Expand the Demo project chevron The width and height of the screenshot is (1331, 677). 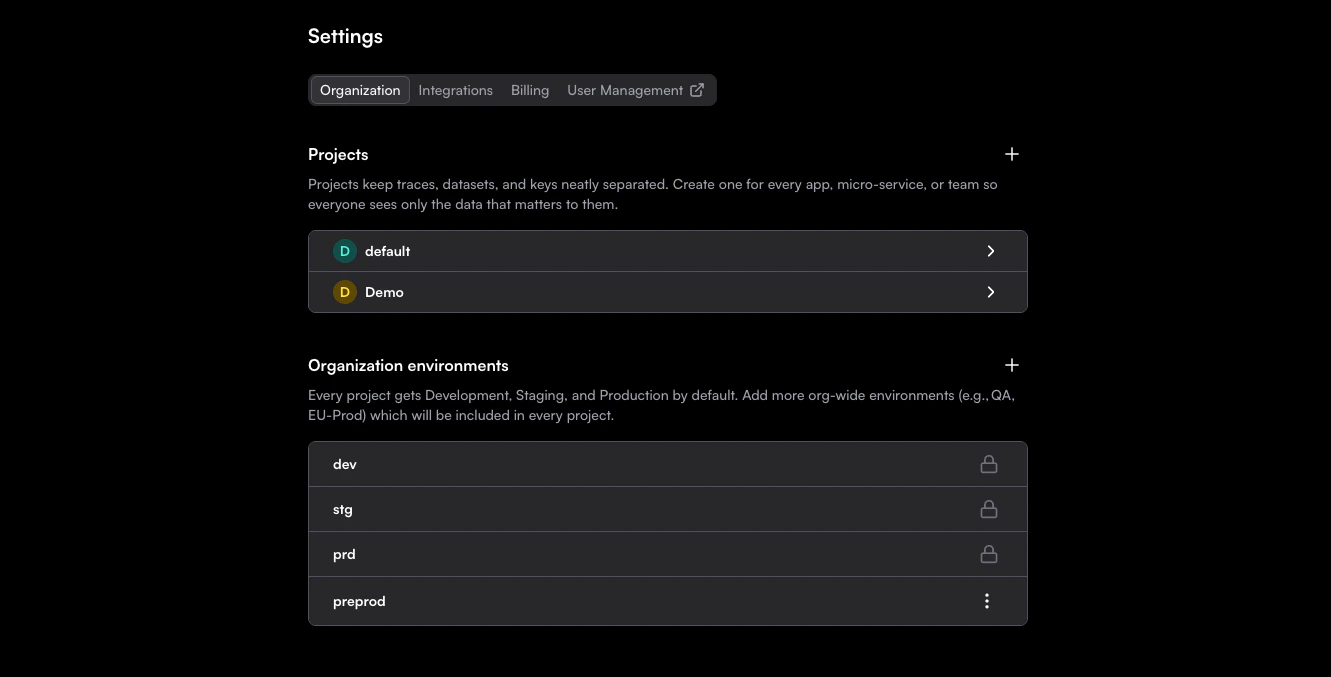(x=991, y=292)
